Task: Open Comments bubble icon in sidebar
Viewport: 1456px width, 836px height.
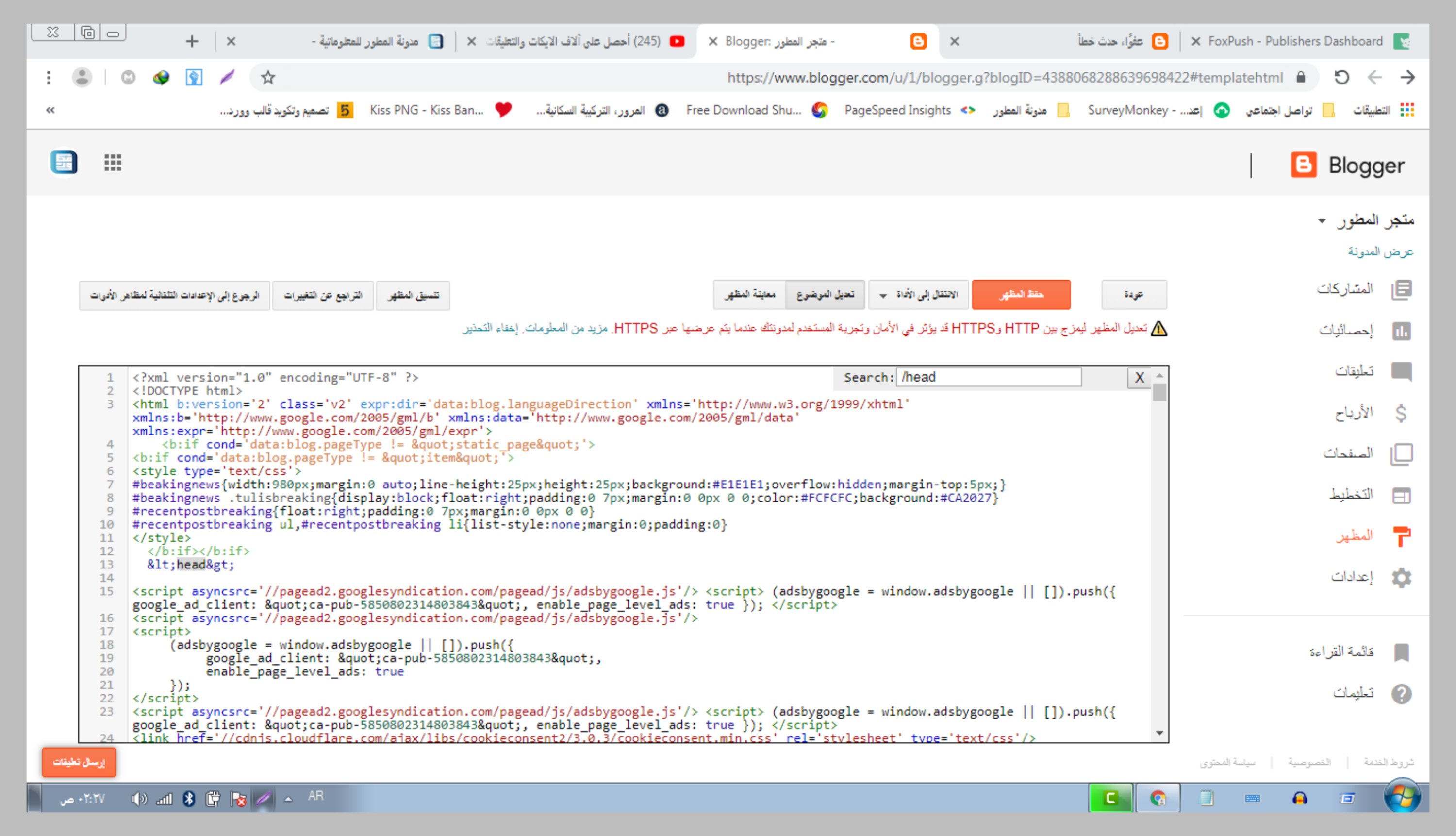Action: click(1401, 371)
